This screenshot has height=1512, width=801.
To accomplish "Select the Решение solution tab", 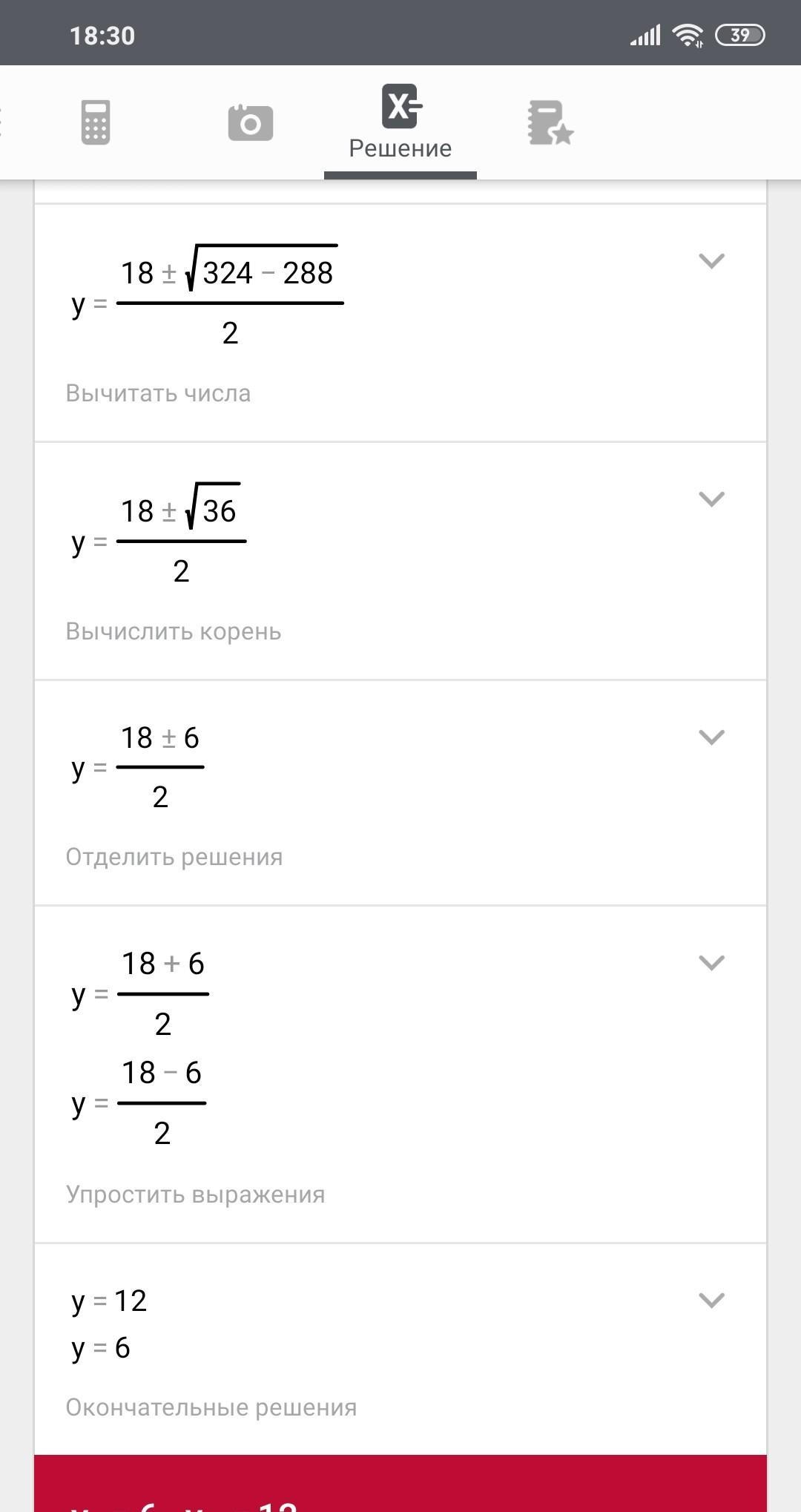I will [400, 124].
